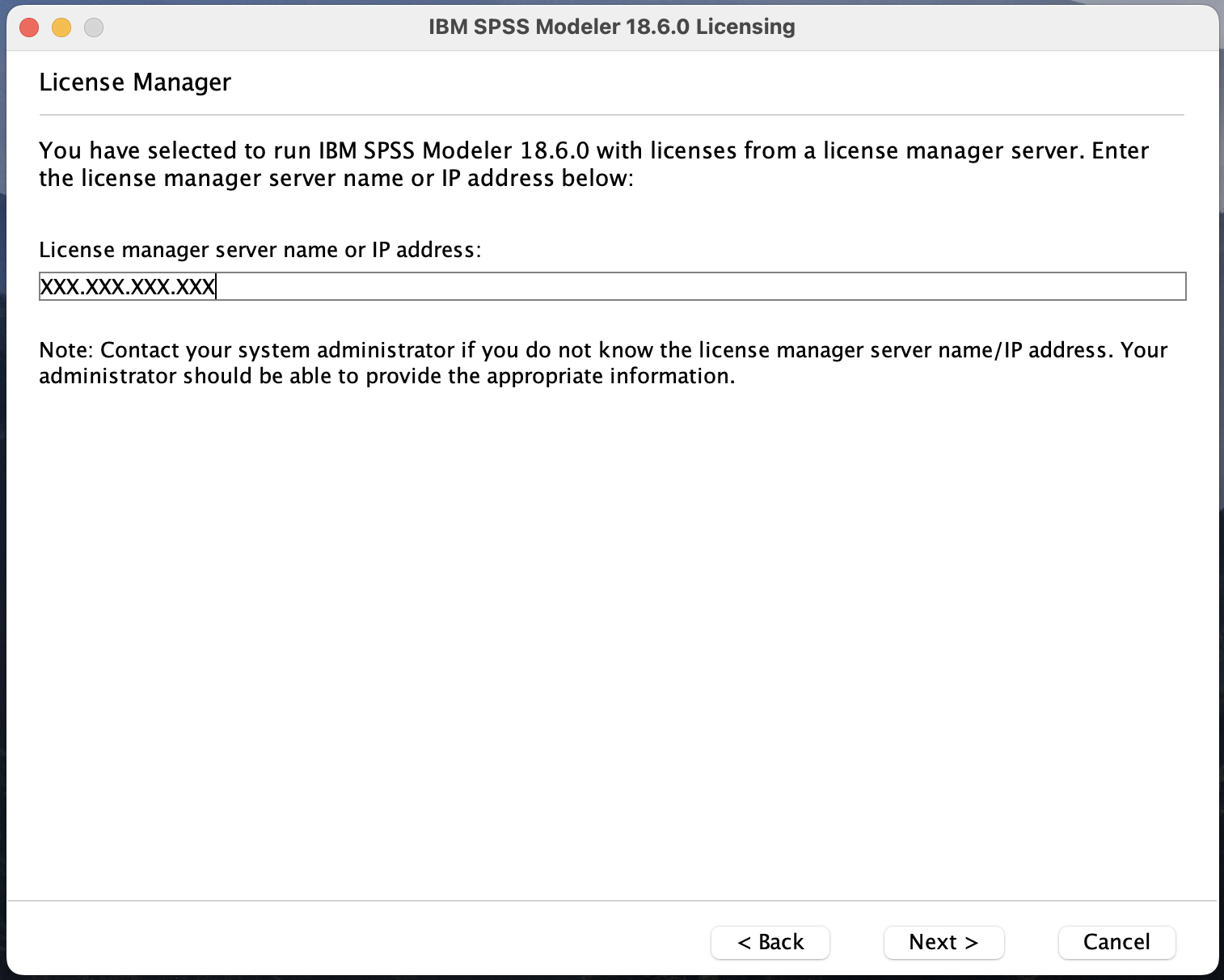Return to the previous step with Back
Image resolution: width=1224 pixels, height=980 pixels.
770,942
